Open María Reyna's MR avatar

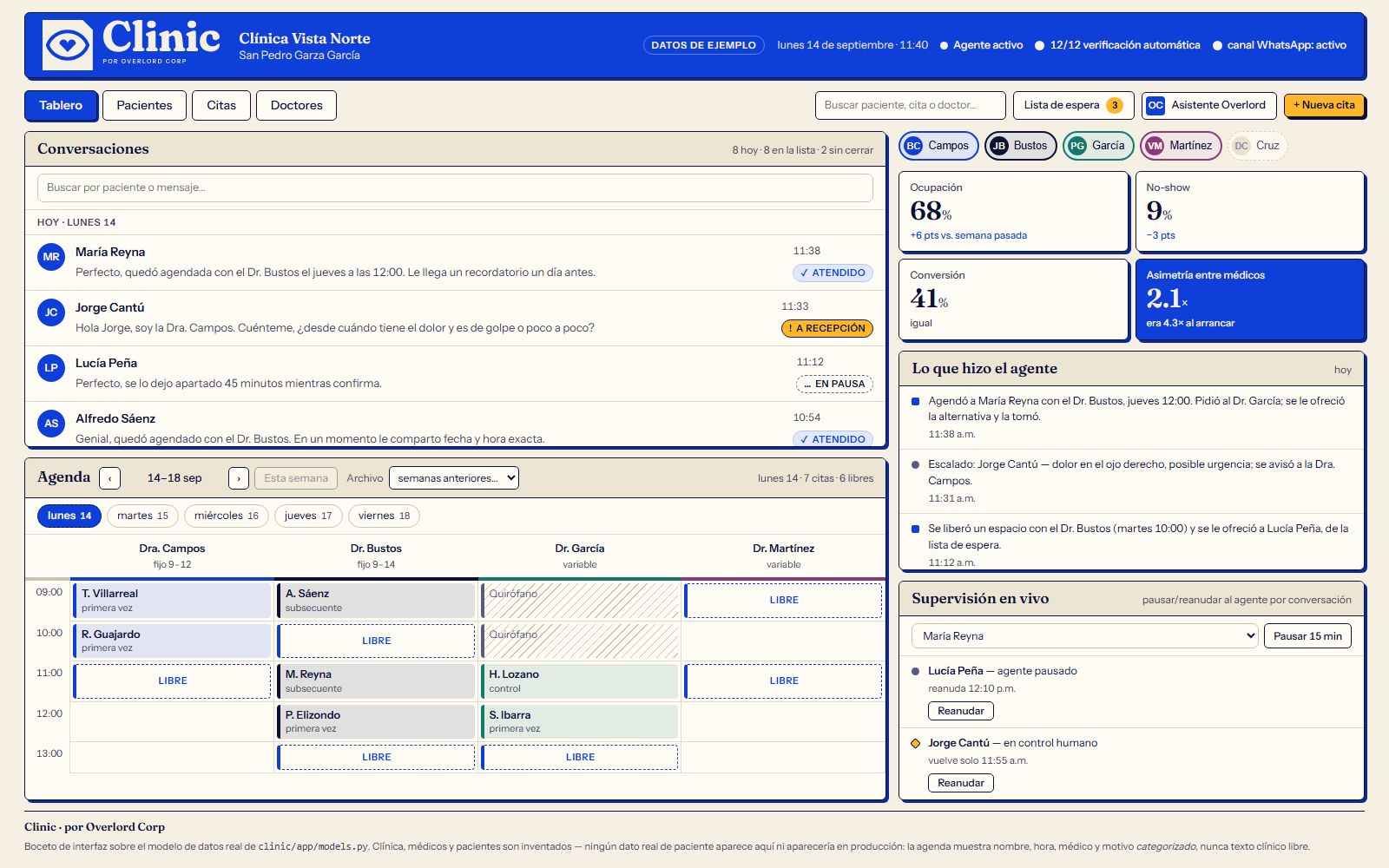click(x=51, y=257)
